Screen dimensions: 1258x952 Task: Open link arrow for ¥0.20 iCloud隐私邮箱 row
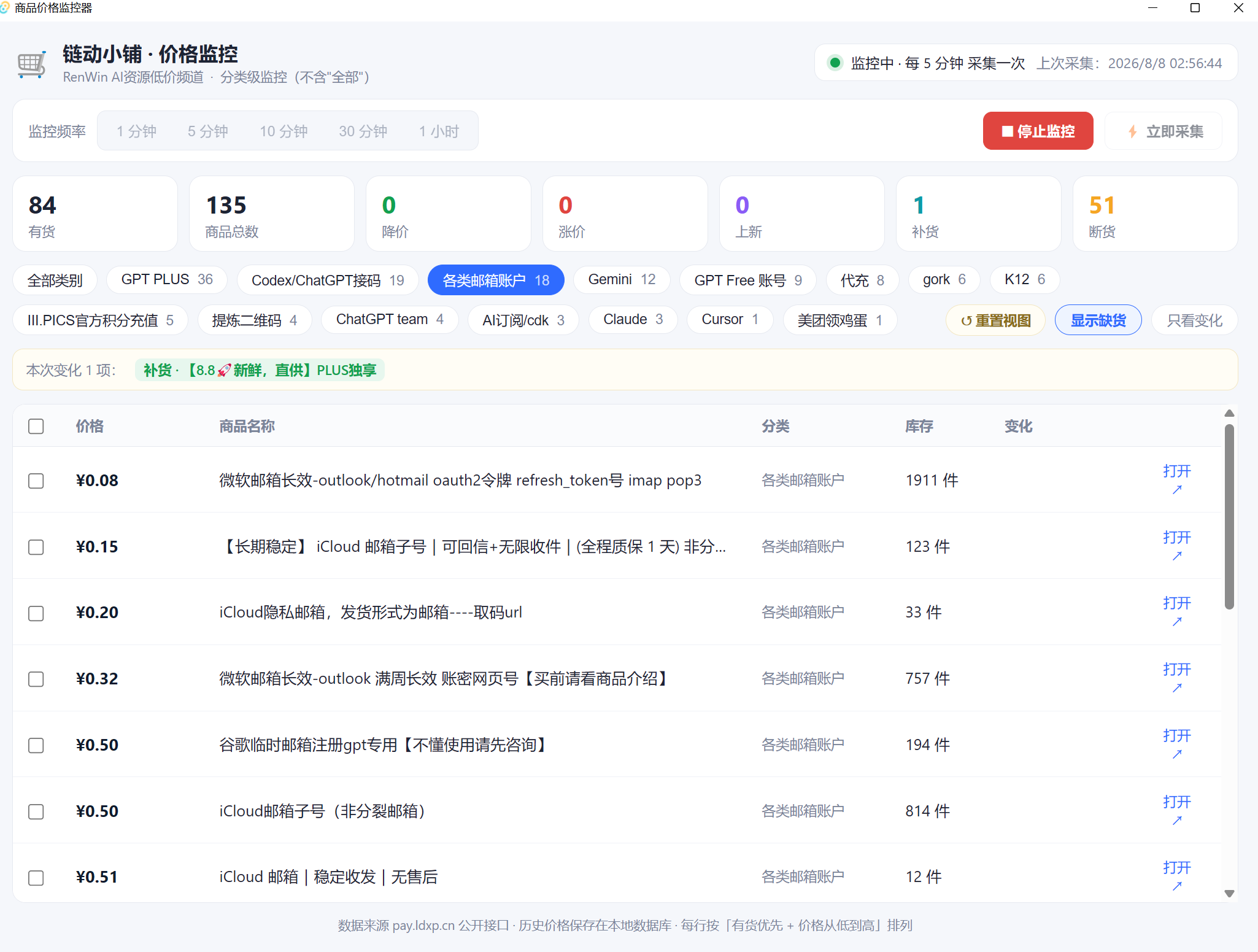tap(1176, 622)
